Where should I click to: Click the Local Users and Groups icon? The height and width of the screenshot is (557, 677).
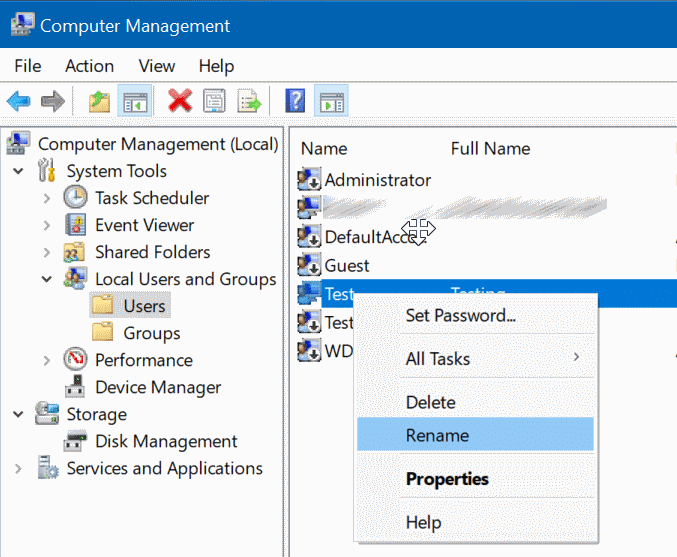point(76,278)
